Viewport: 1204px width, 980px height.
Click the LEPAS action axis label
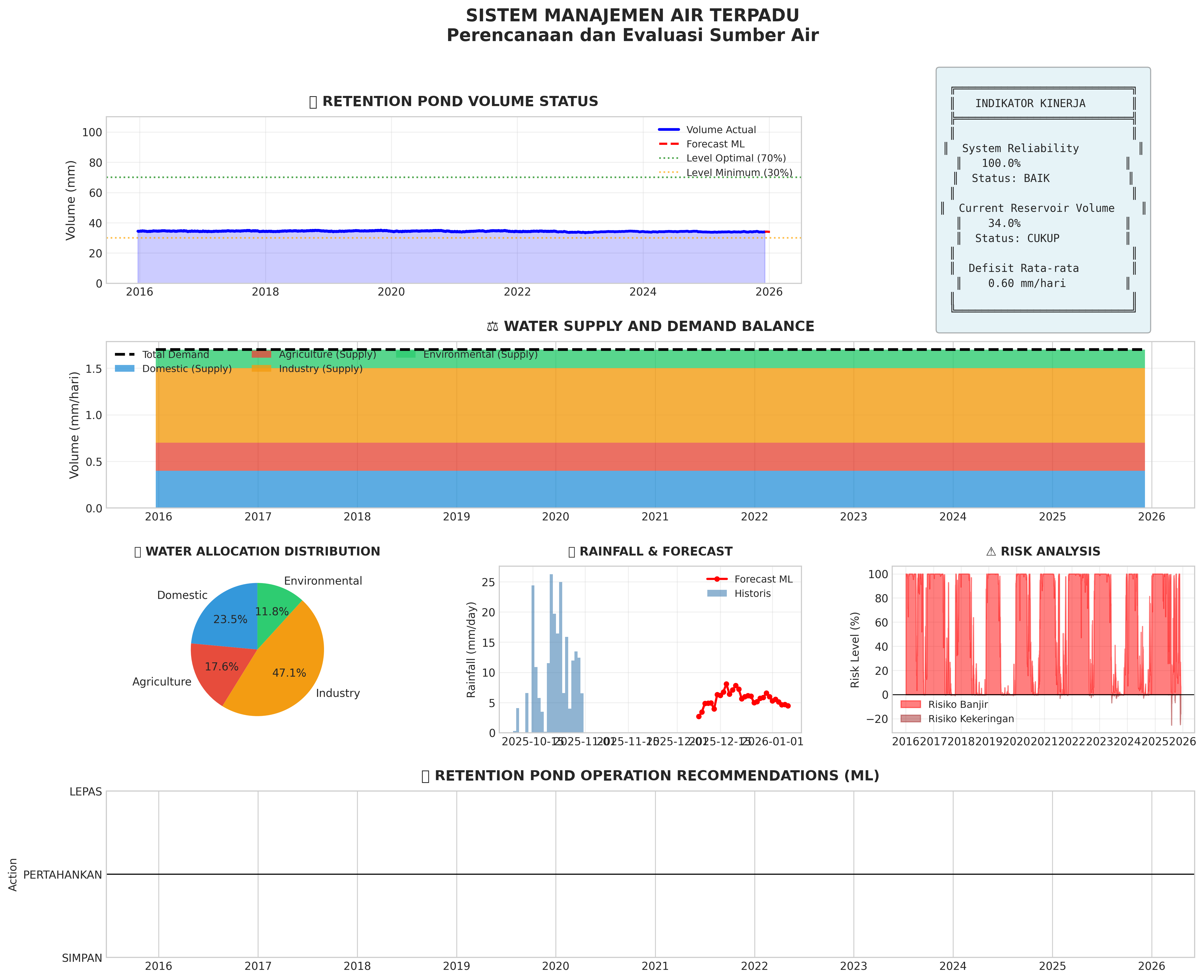86,792
